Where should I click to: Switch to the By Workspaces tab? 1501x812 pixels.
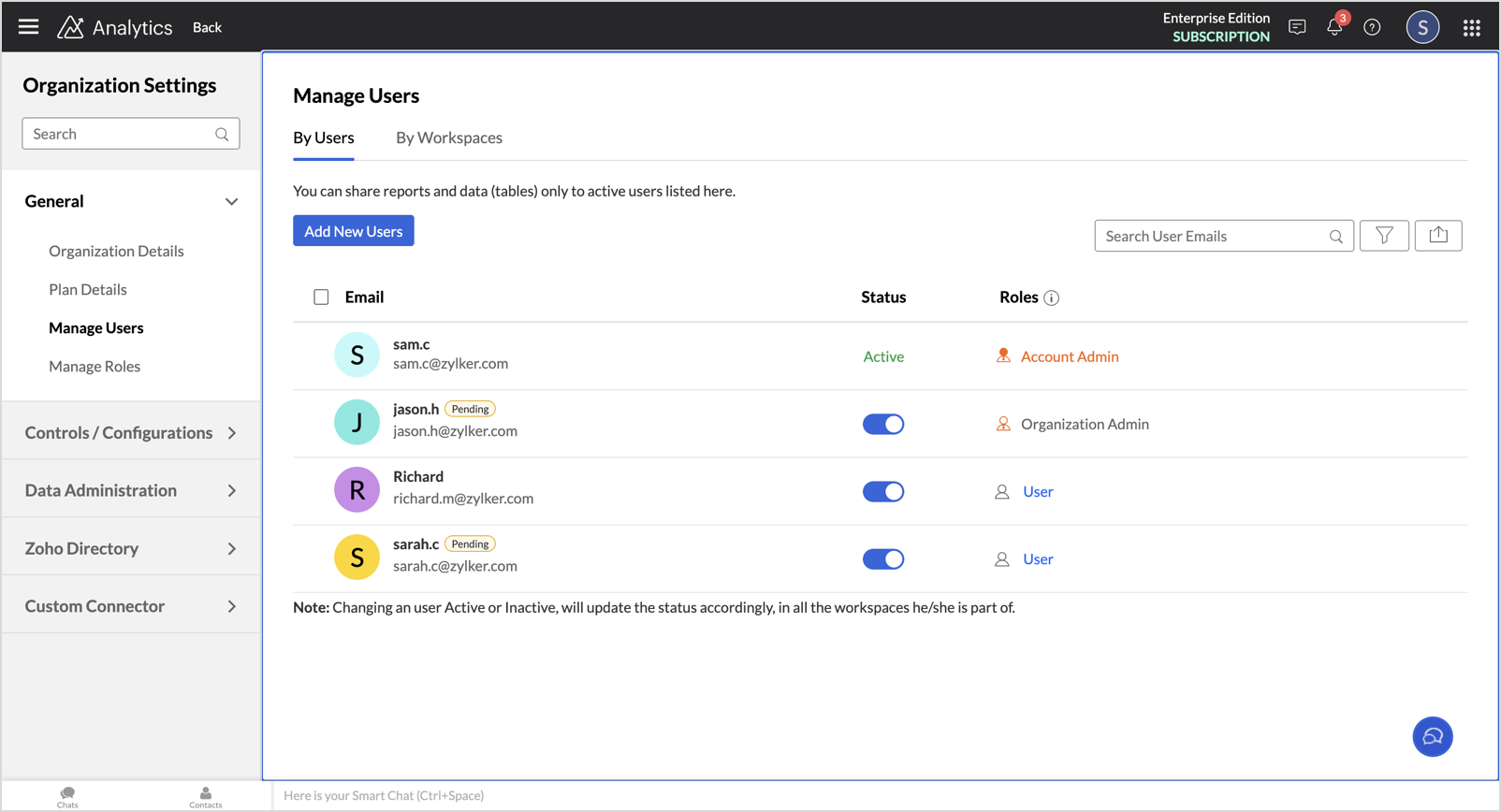tap(448, 138)
